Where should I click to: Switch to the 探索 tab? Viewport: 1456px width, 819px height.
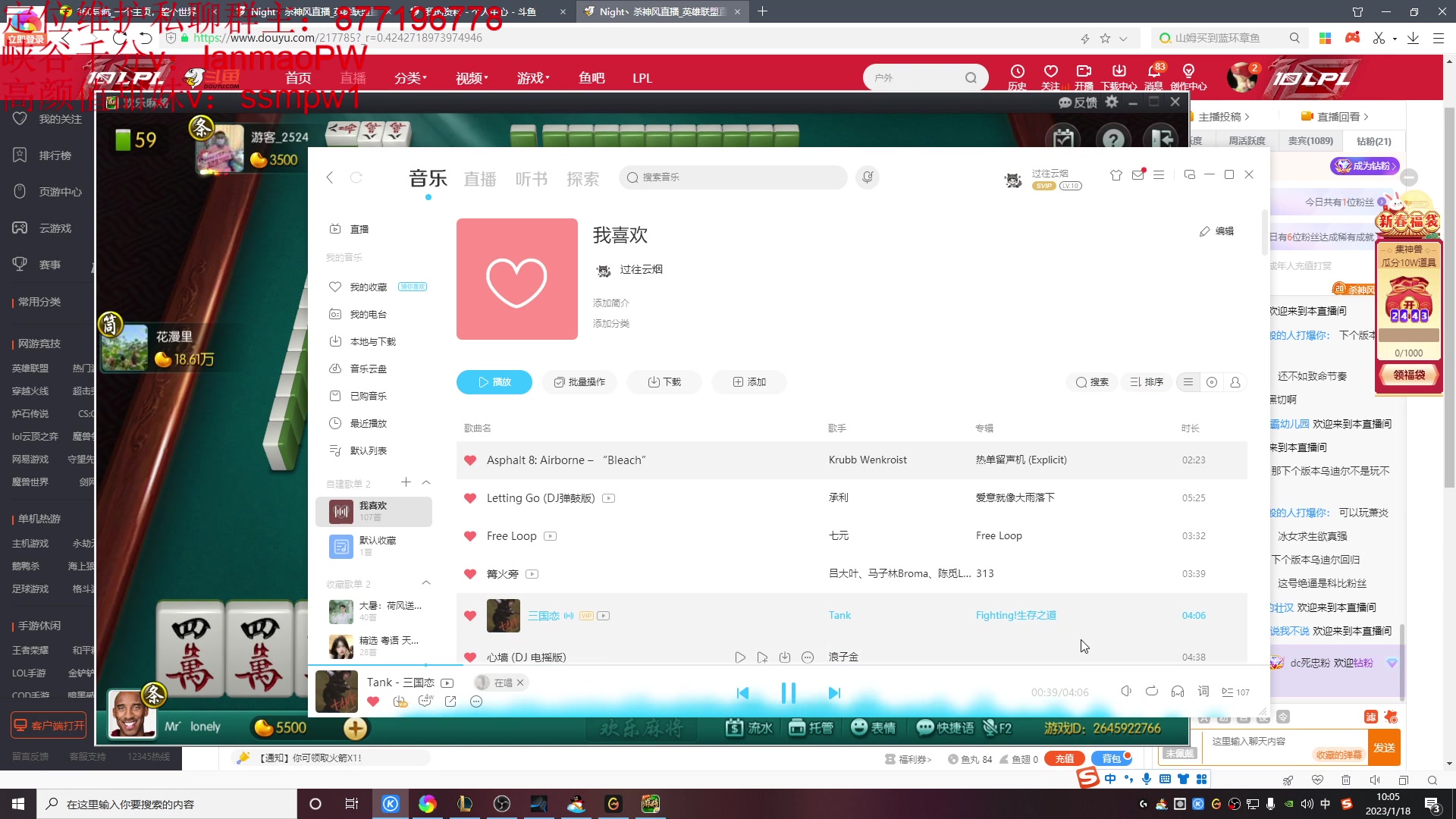tap(583, 179)
